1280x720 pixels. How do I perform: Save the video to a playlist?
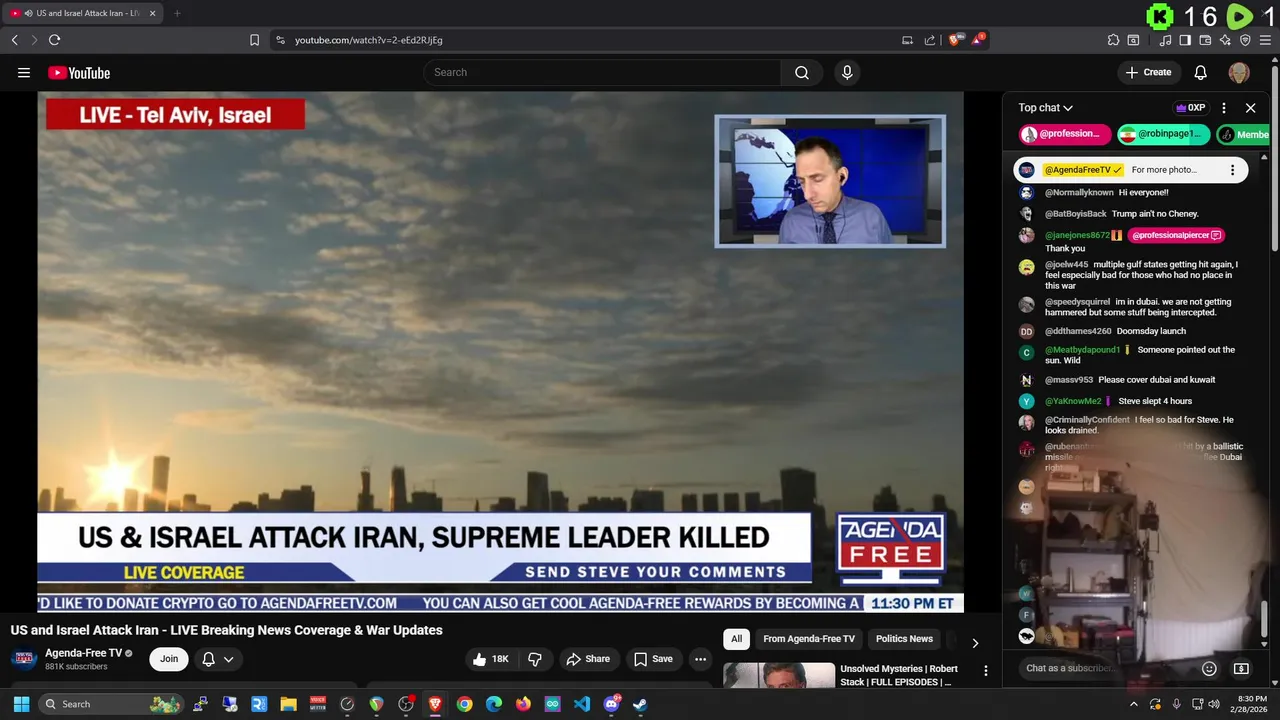click(x=653, y=659)
